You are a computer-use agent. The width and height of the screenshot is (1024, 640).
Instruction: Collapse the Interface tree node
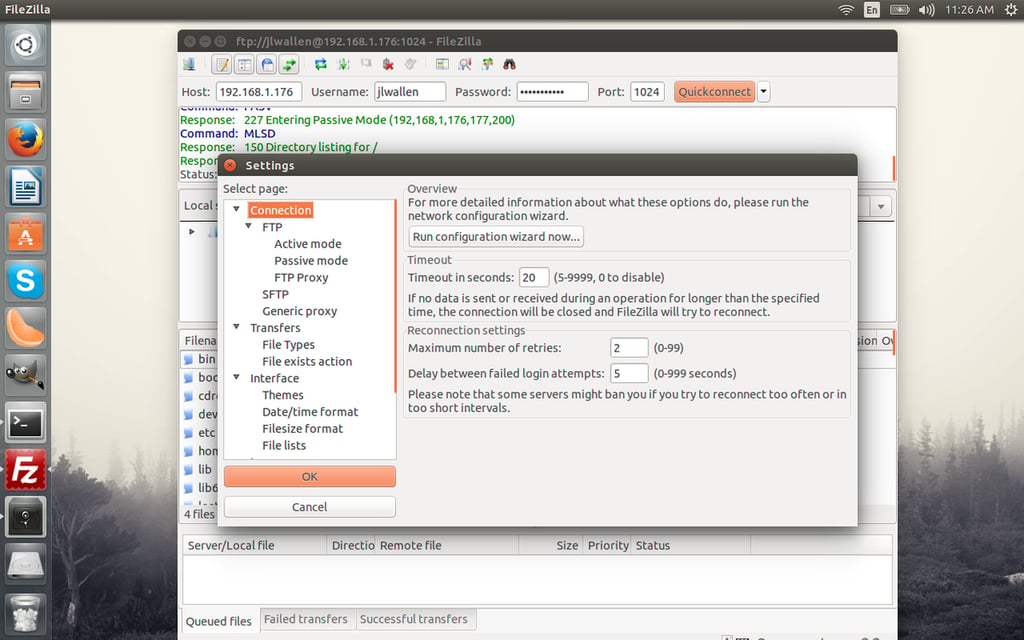click(x=236, y=377)
